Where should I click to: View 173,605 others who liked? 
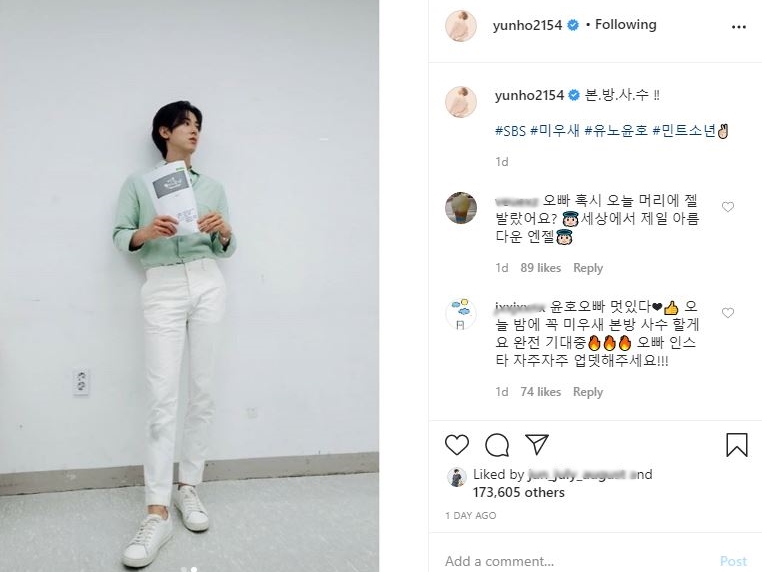pyautogui.click(x=519, y=492)
